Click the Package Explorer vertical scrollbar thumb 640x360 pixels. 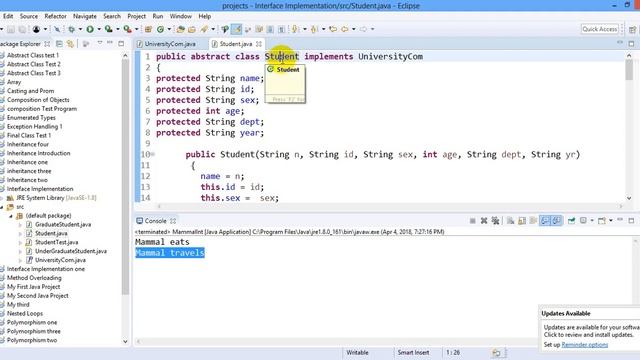coord(125,177)
